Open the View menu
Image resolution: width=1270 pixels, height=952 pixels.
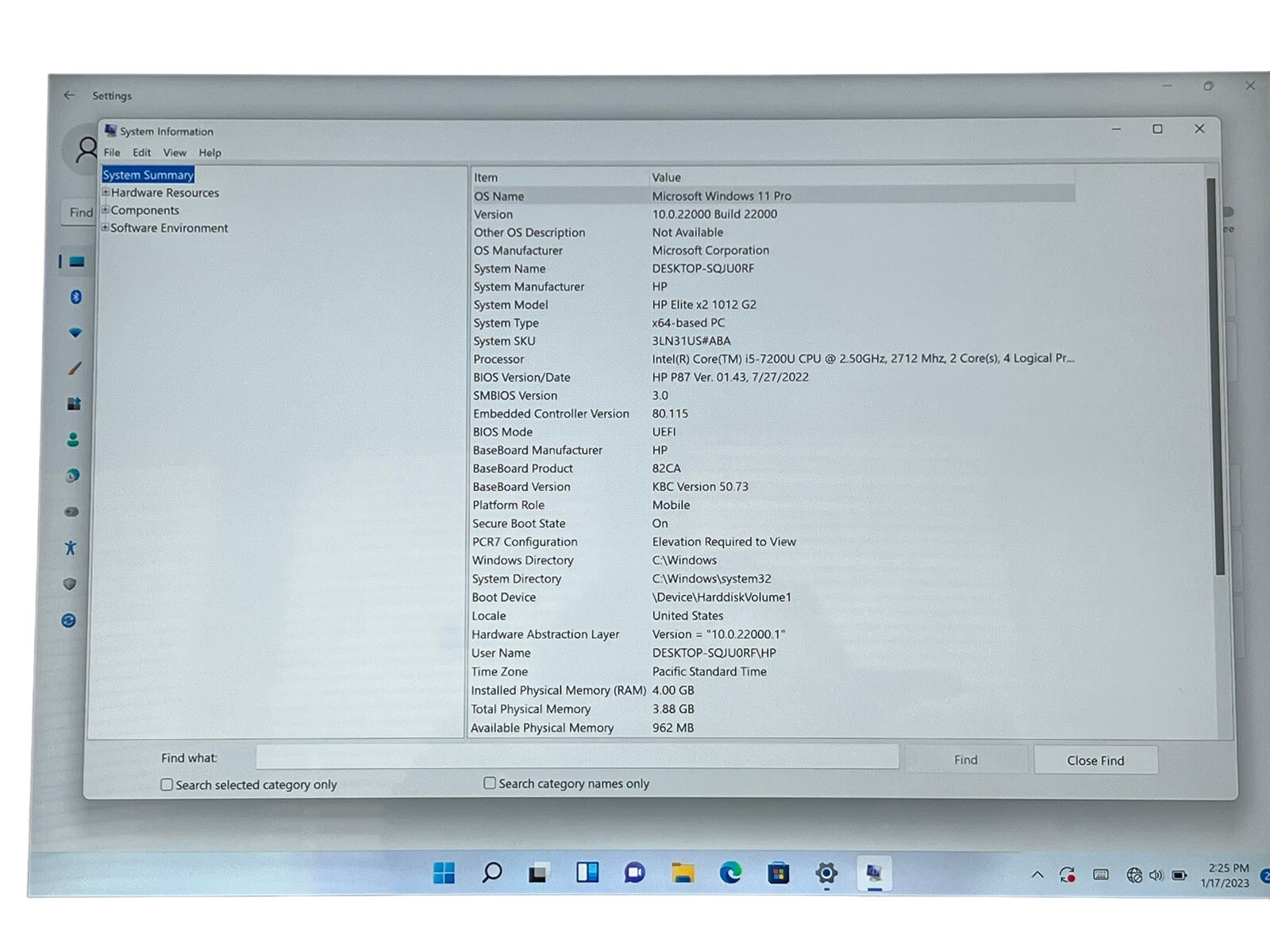[175, 152]
